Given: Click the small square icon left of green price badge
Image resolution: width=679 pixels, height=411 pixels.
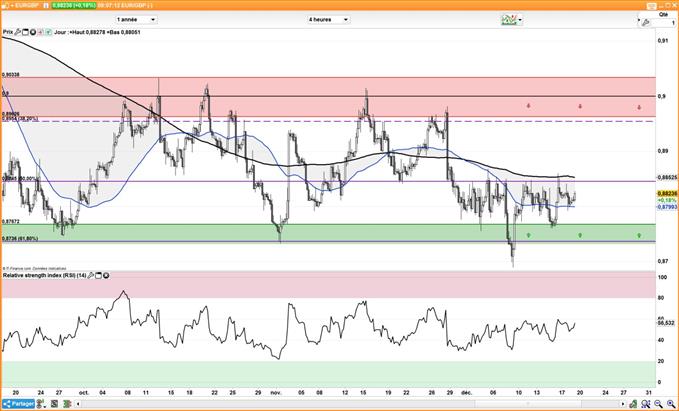Looking at the screenshot, I should pyautogui.click(x=46, y=6).
